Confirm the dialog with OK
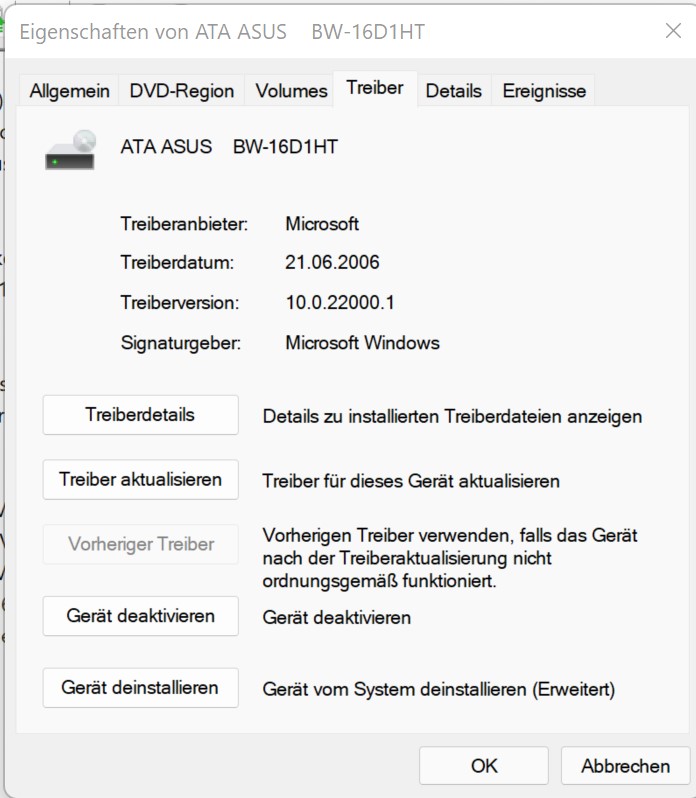Viewport: 696px width, 798px height. [x=484, y=765]
